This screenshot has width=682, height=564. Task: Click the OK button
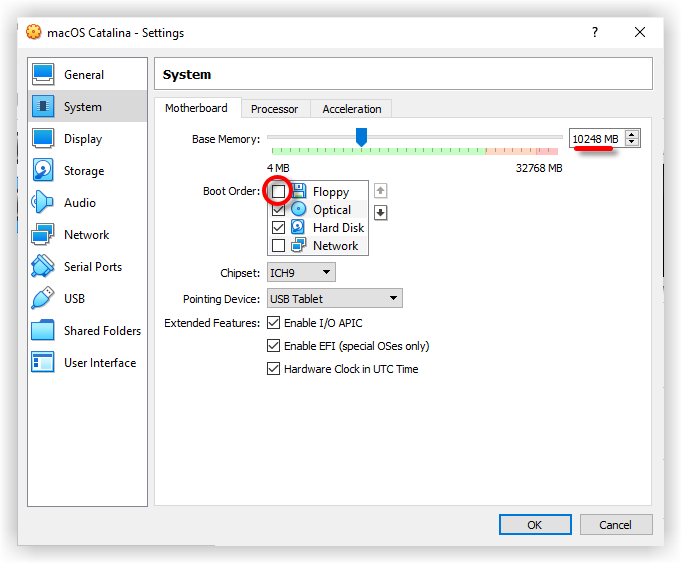coord(535,525)
